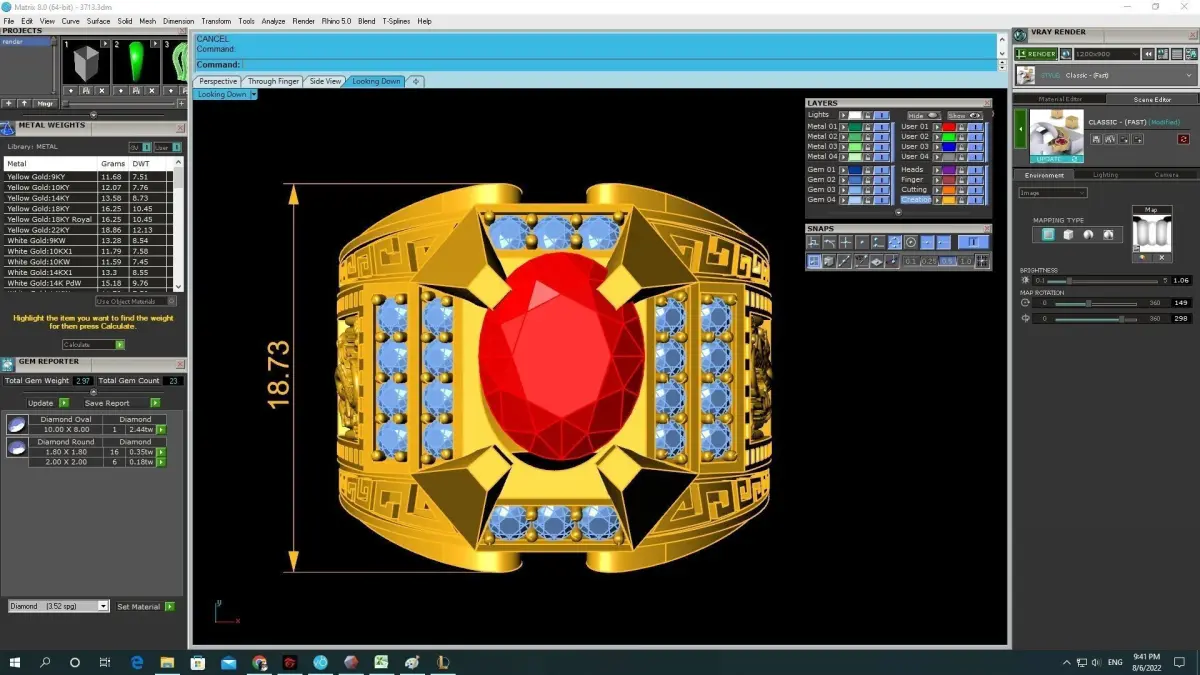1200x675 pixels.
Task: Expand the Metal 04 layer arrow
Action: (x=843, y=157)
